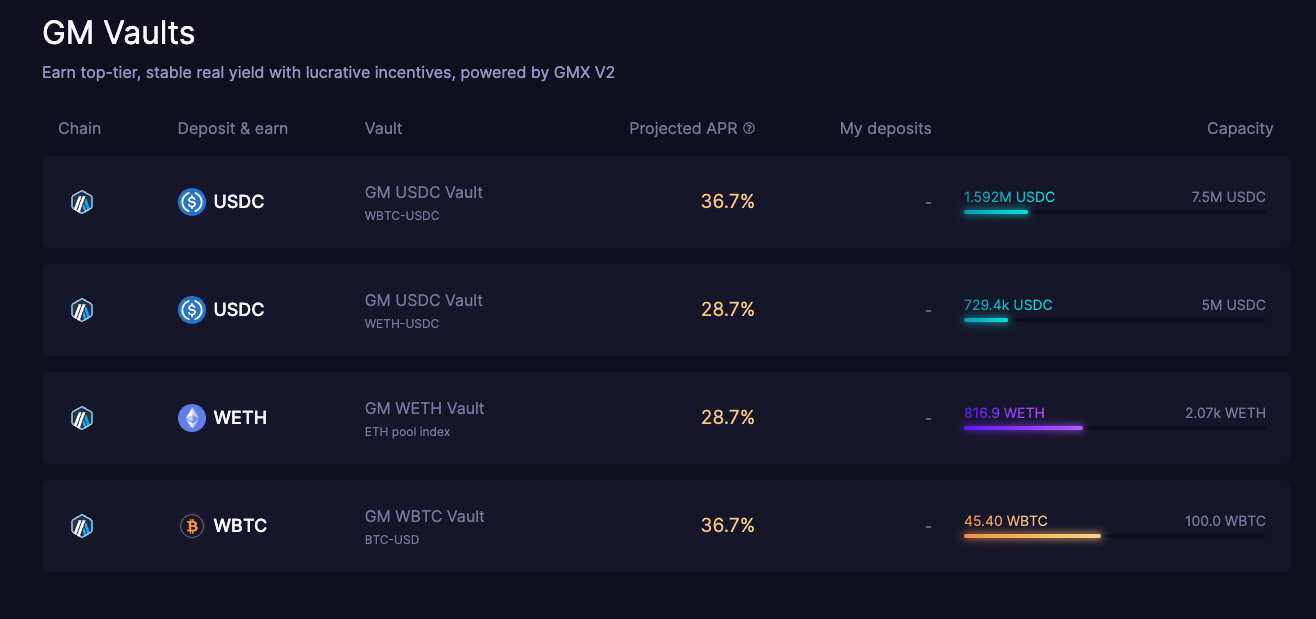Click the Capacity column header
This screenshot has height=619, width=1316.
[1240, 128]
